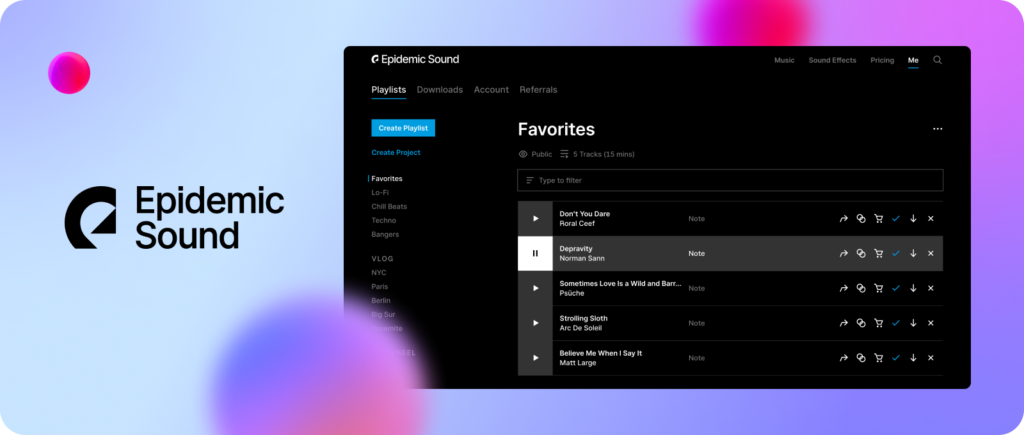Go to Sound Effects in navigation
Screen dimensions: 1024x435
(832, 60)
